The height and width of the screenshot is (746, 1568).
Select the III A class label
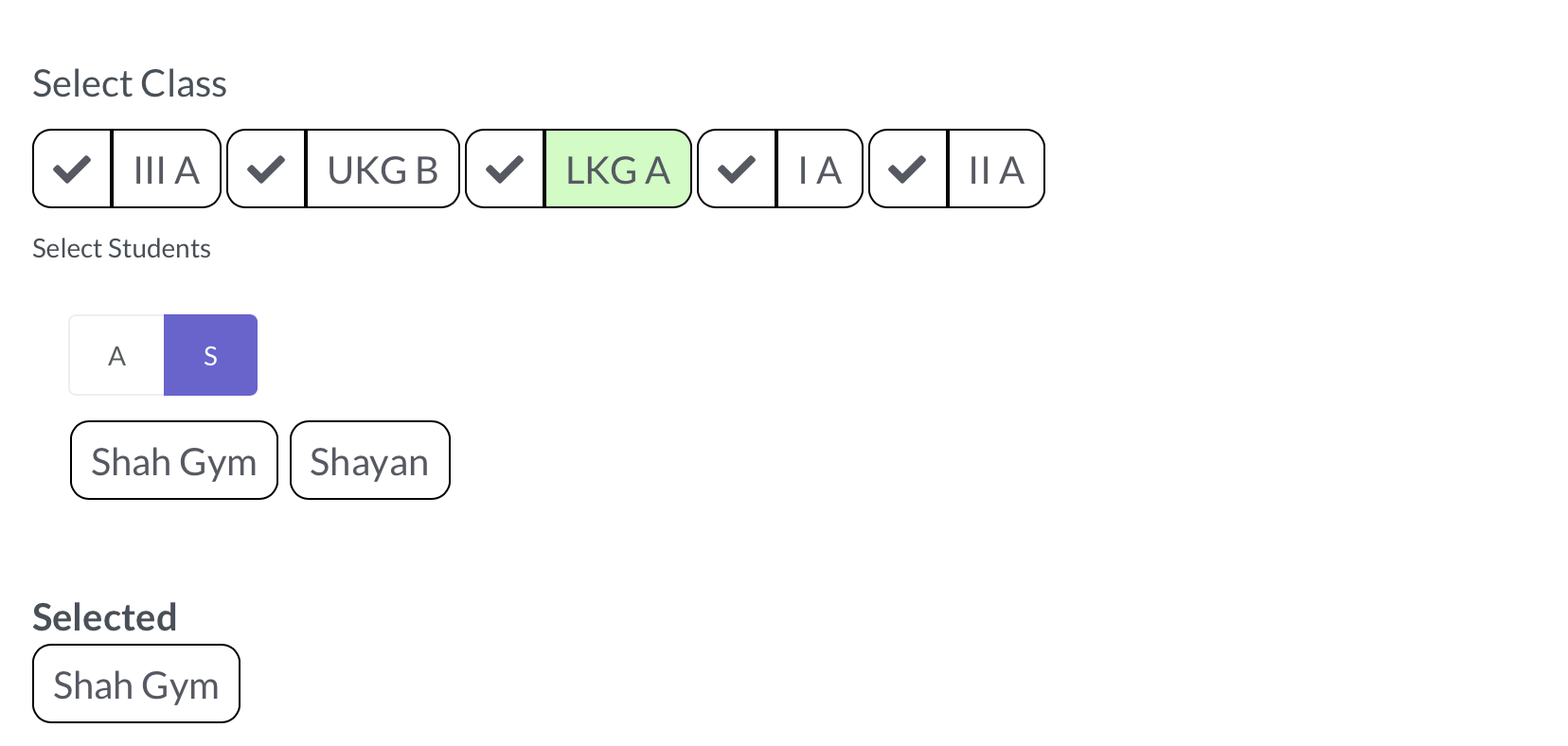[x=167, y=169]
